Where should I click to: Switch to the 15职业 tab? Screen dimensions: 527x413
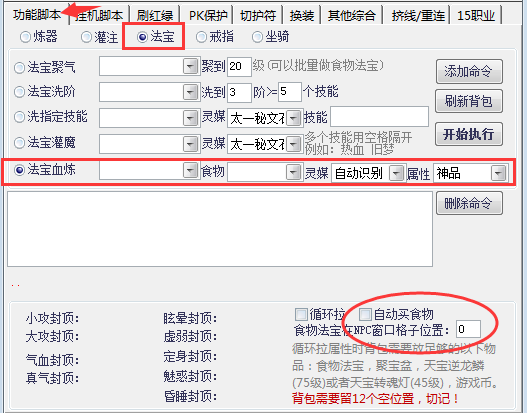tap(476, 15)
